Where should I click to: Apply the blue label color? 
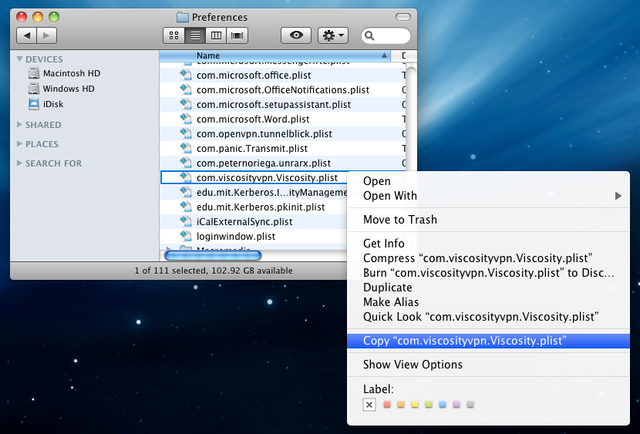click(442, 404)
